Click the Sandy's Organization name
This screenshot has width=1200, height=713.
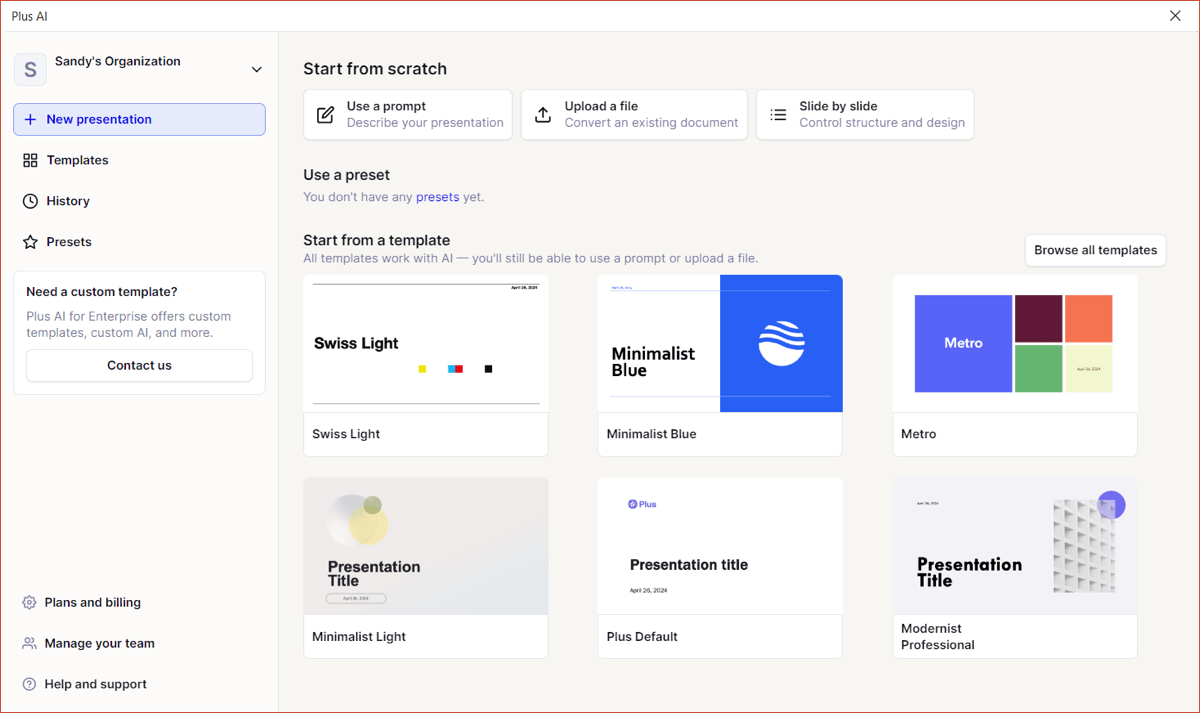pos(118,61)
